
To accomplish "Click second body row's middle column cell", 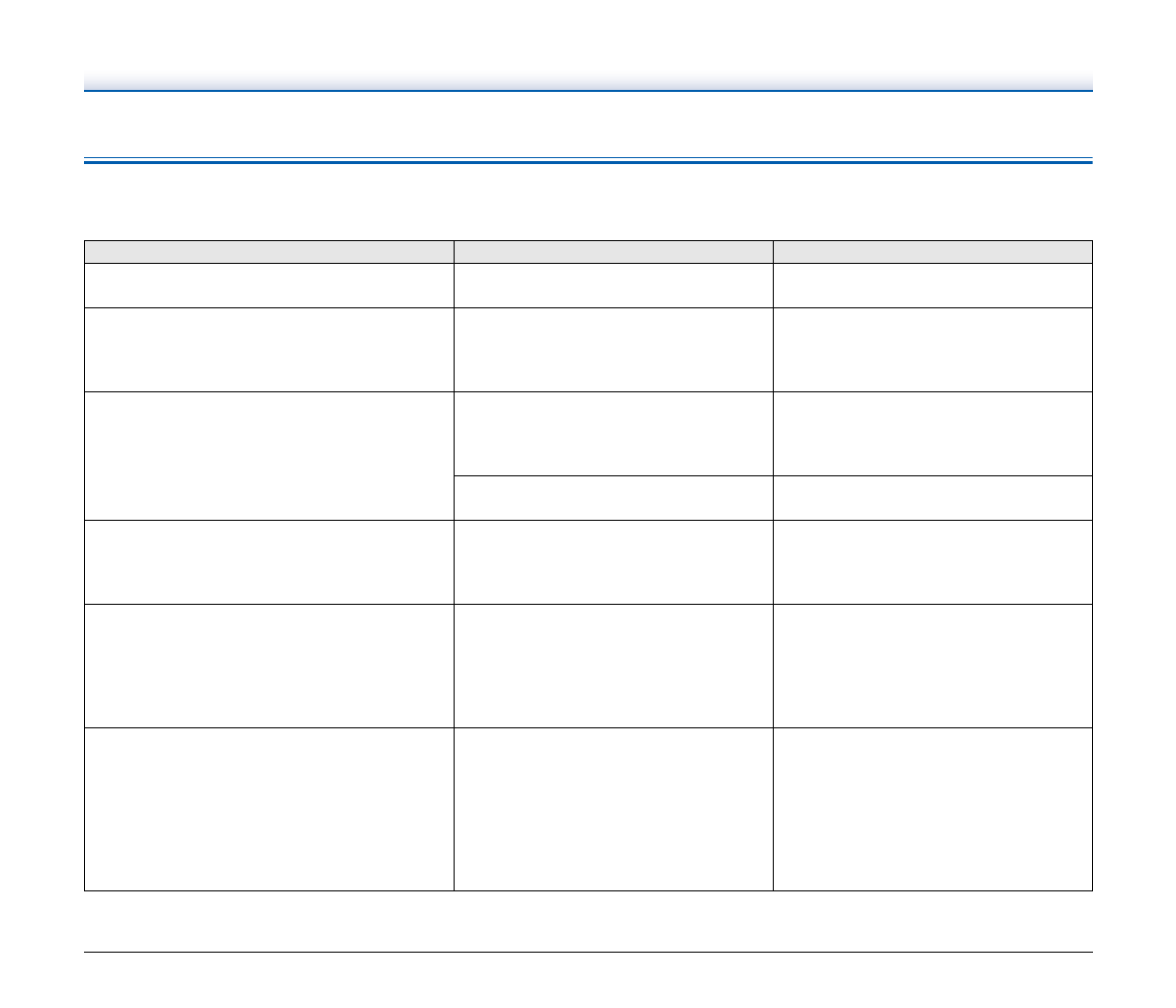I will (x=613, y=349).
